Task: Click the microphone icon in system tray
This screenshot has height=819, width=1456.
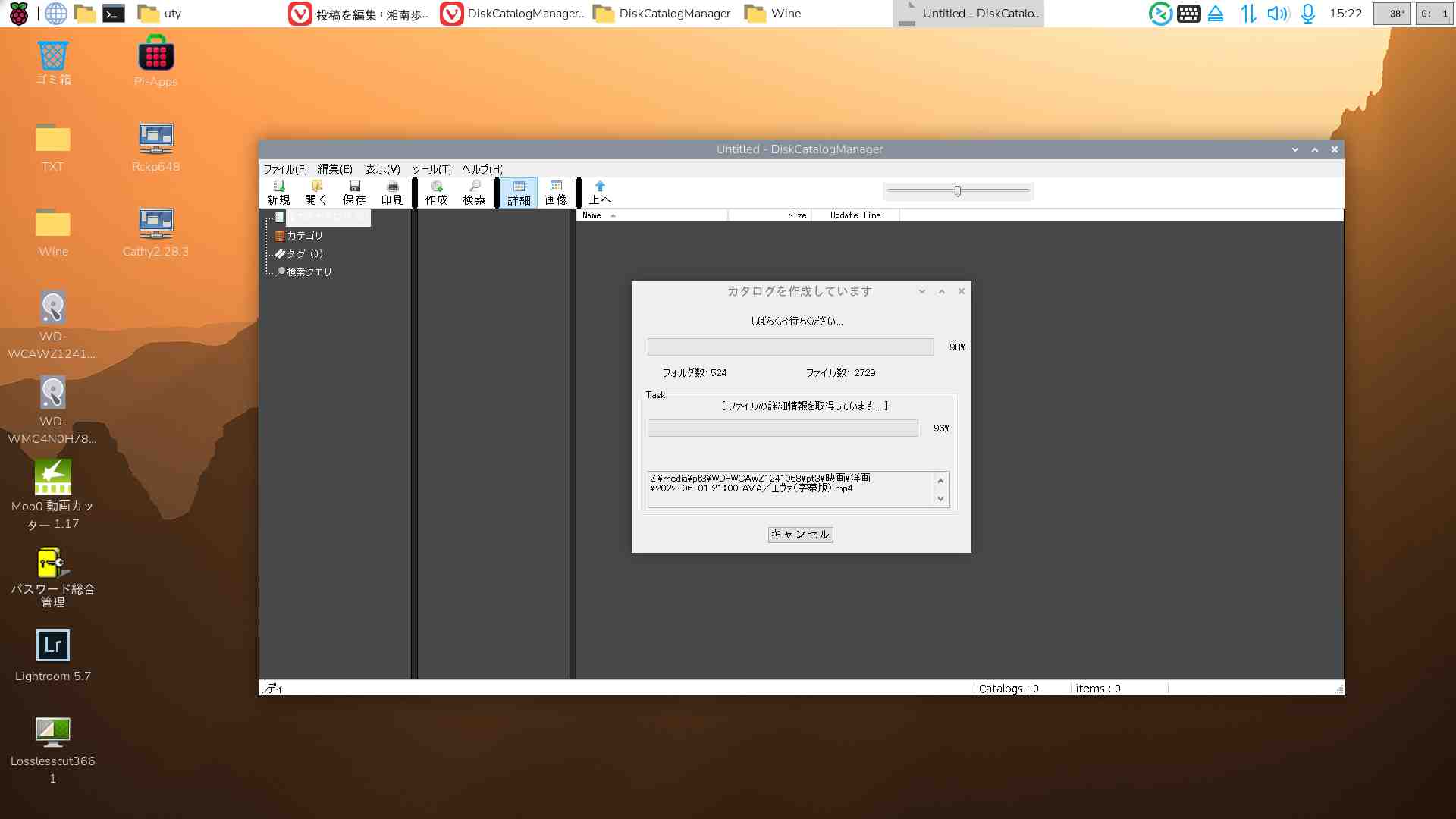Action: point(1307,14)
